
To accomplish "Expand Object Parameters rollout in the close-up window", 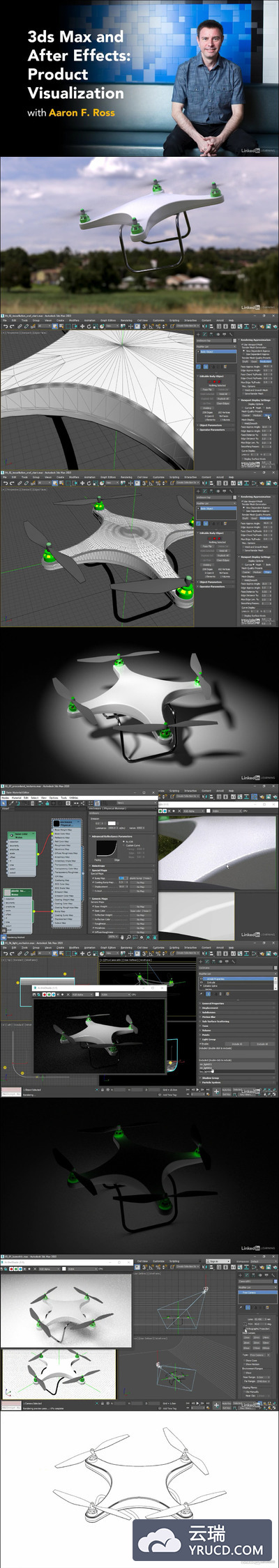I will coord(216,425).
